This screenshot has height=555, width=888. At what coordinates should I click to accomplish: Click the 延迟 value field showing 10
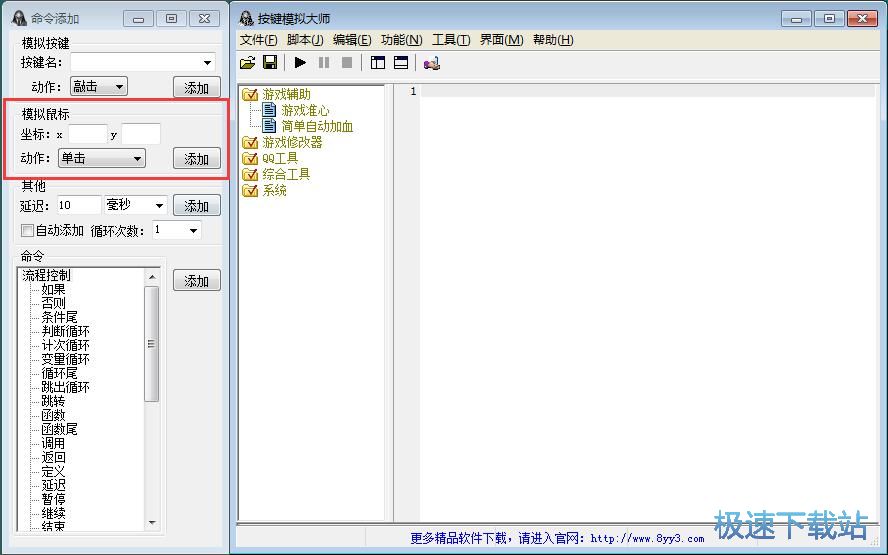79,205
